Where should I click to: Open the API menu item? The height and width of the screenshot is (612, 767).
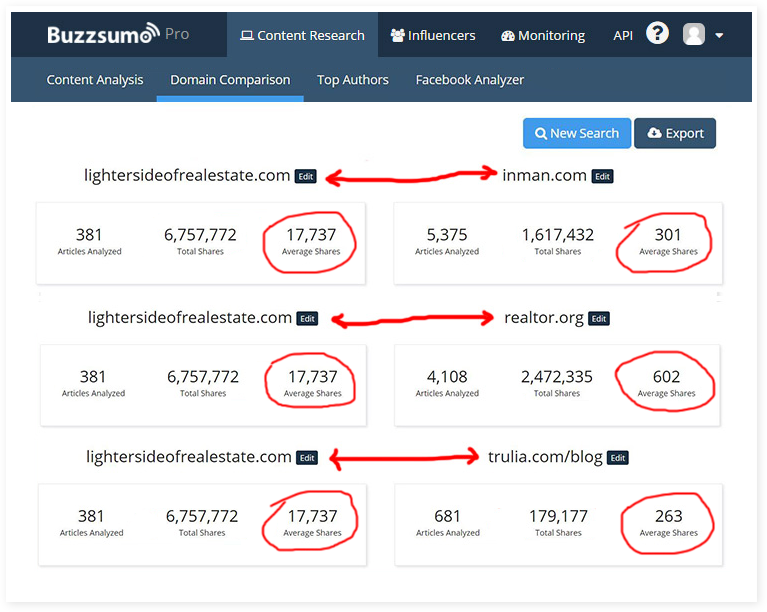coord(623,35)
